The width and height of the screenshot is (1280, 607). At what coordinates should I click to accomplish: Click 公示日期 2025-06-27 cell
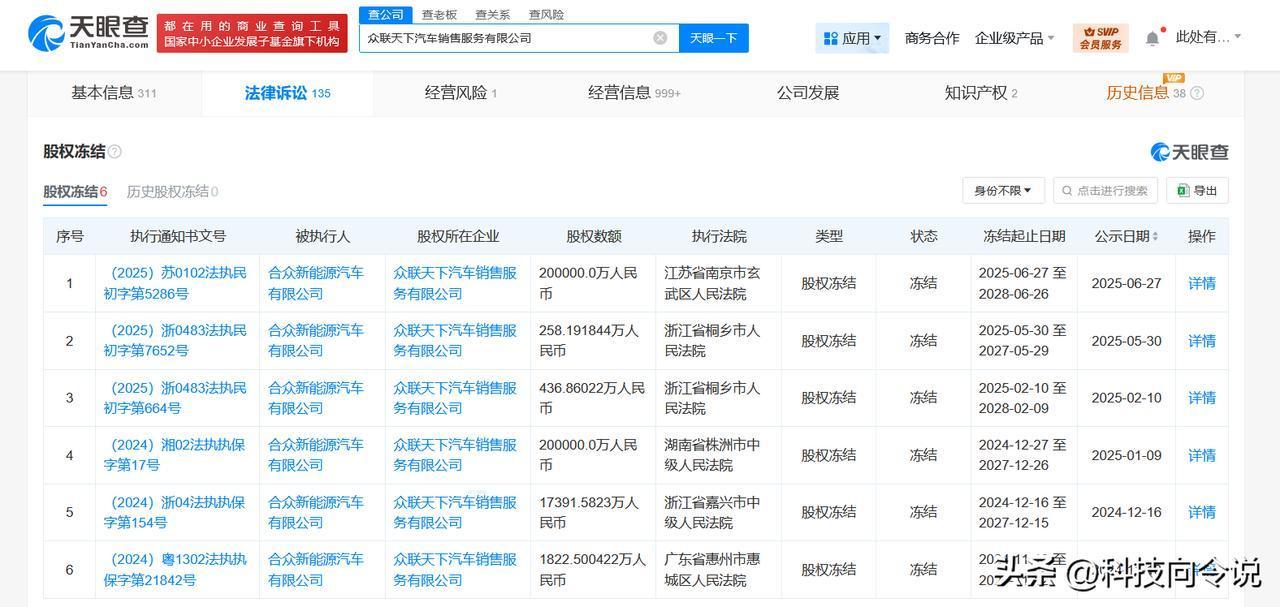click(1127, 283)
